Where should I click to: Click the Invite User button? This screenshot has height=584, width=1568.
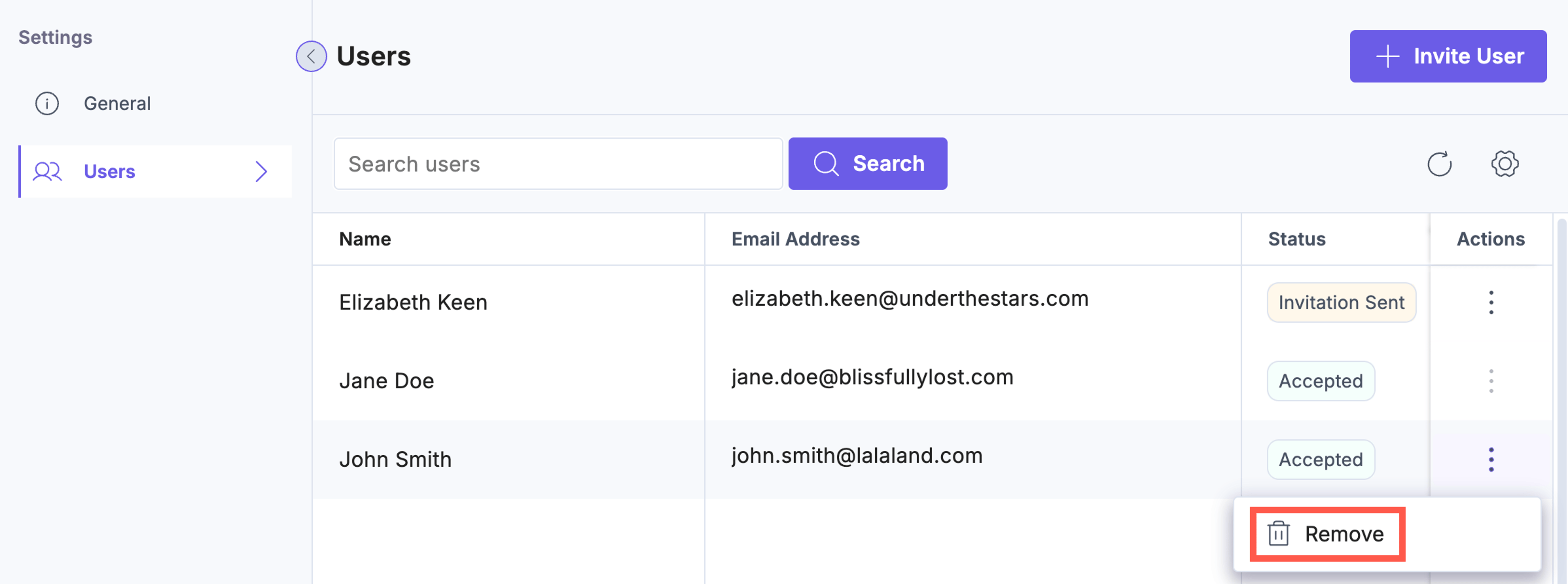point(1448,56)
